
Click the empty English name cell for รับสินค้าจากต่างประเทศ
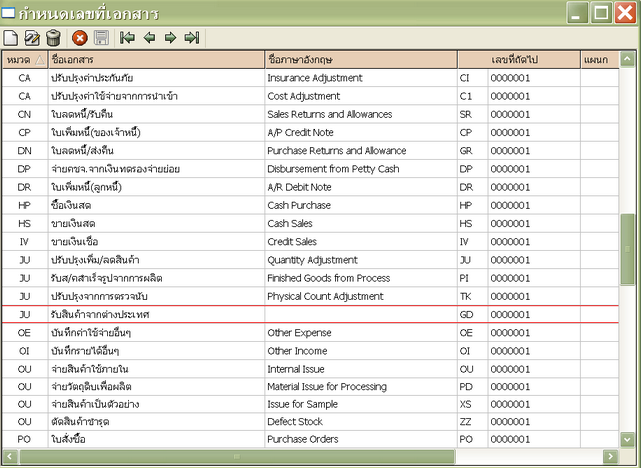click(359, 314)
